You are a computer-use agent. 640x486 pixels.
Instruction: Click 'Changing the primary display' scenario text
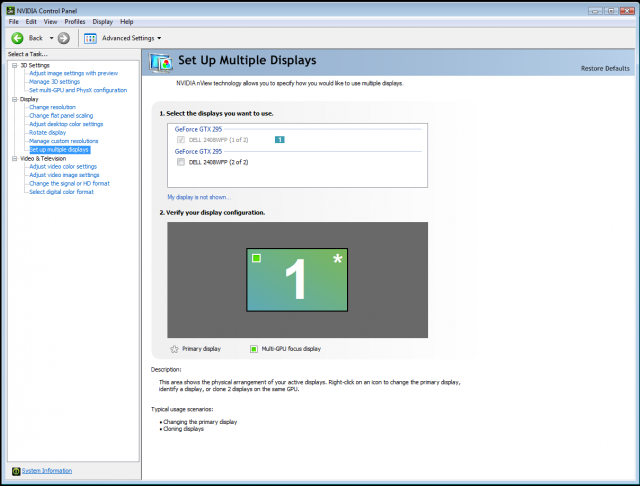point(200,422)
